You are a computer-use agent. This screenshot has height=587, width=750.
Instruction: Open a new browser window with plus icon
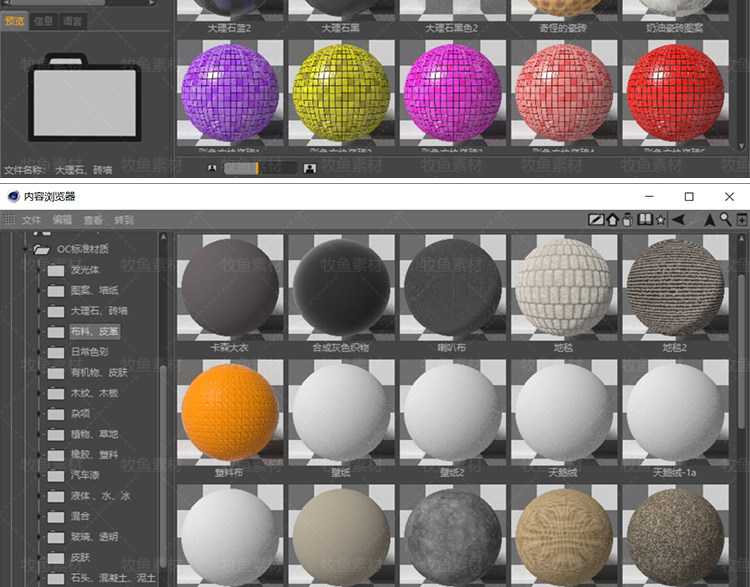click(742, 220)
